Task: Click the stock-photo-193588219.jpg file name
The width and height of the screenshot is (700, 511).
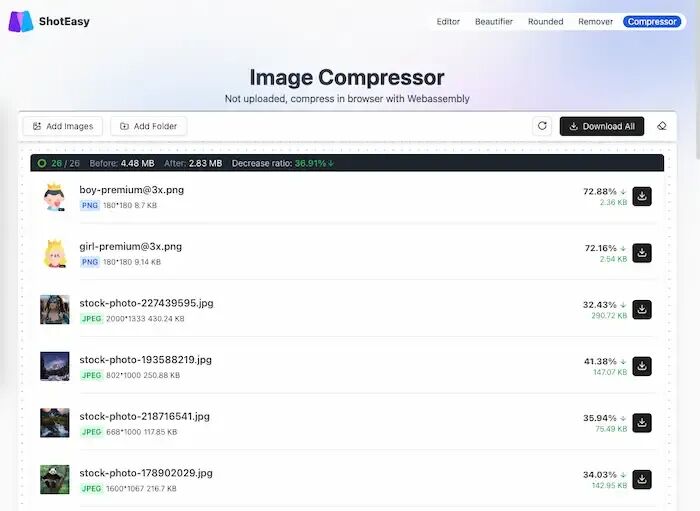Action: click(146, 360)
